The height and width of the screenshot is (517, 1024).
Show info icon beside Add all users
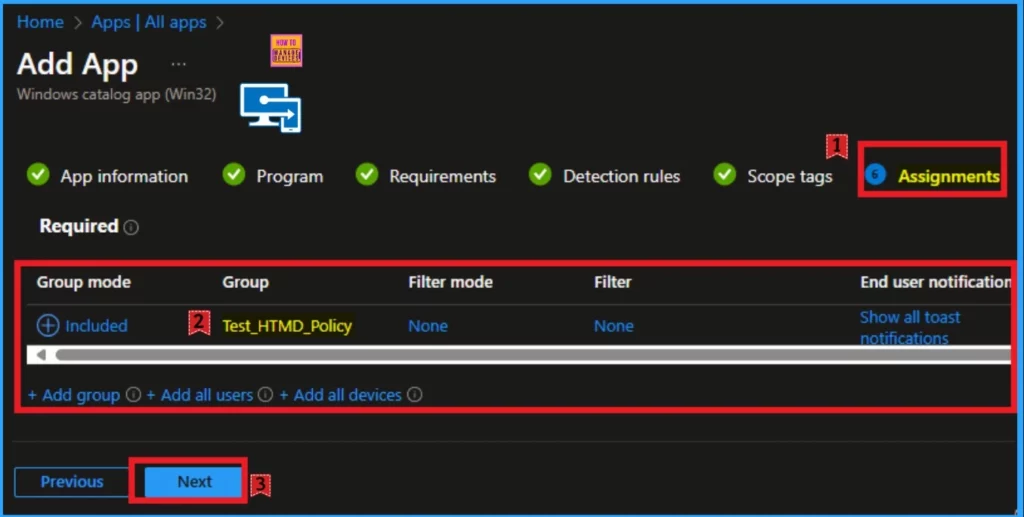point(265,394)
